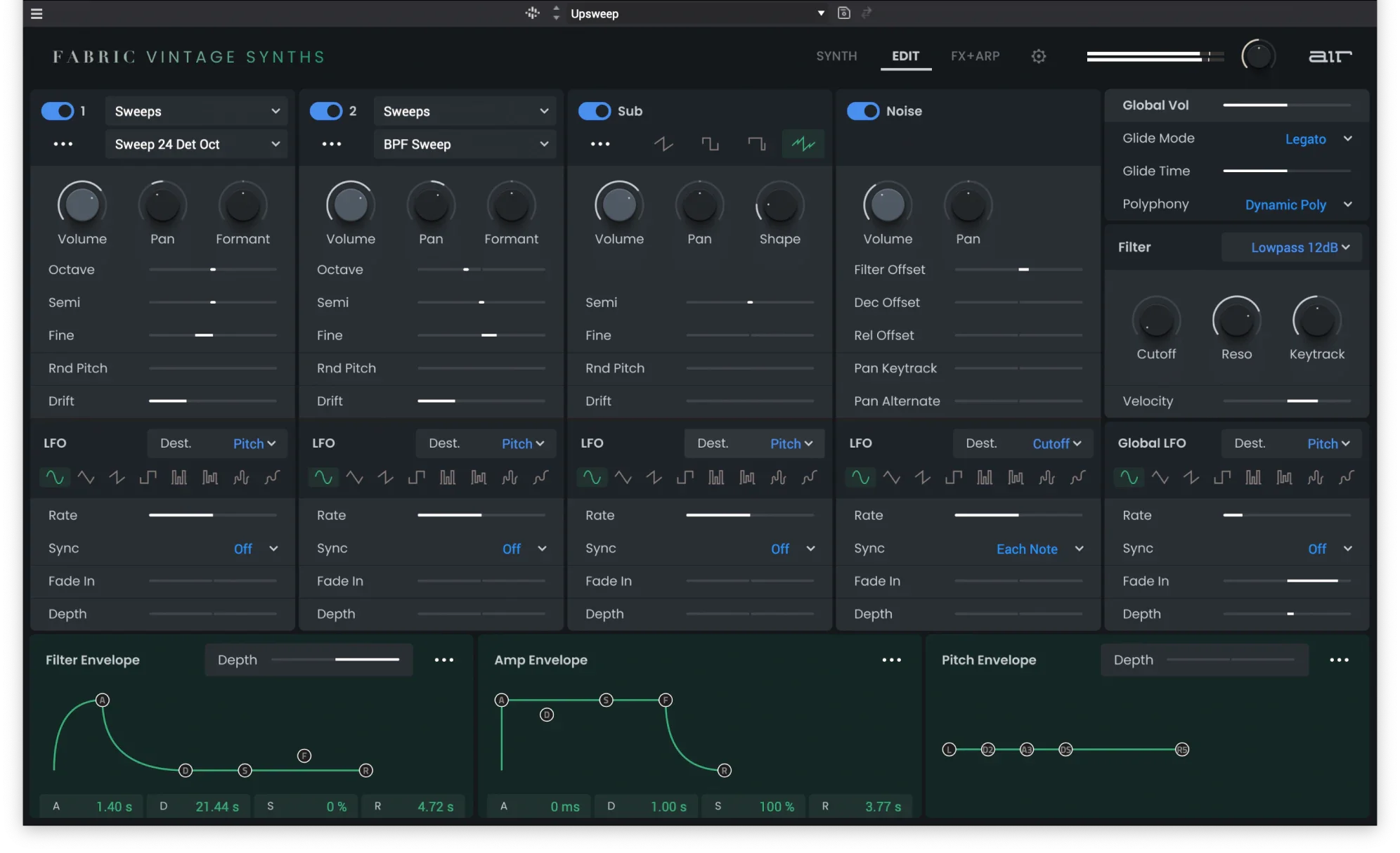The image size is (1400, 853).
Task: Open oscillator 1 Sweeps category dropdown
Action: pos(197,111)
